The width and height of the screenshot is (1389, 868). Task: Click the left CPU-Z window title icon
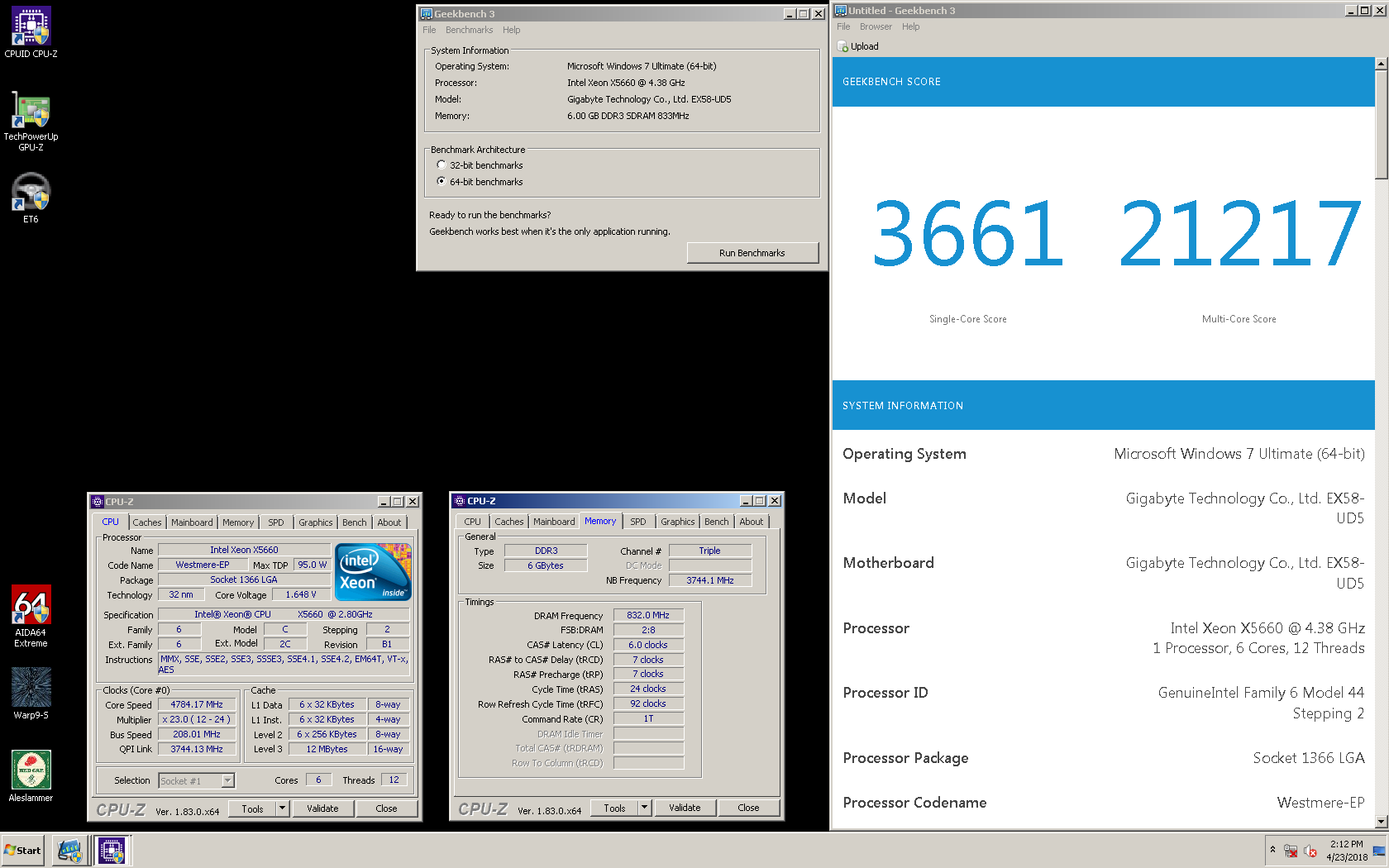point(98,502)
